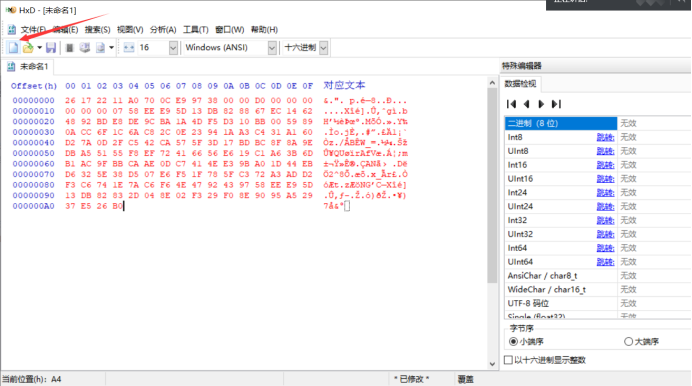Click the 覆盖 overwrite mode status entry

466,379
